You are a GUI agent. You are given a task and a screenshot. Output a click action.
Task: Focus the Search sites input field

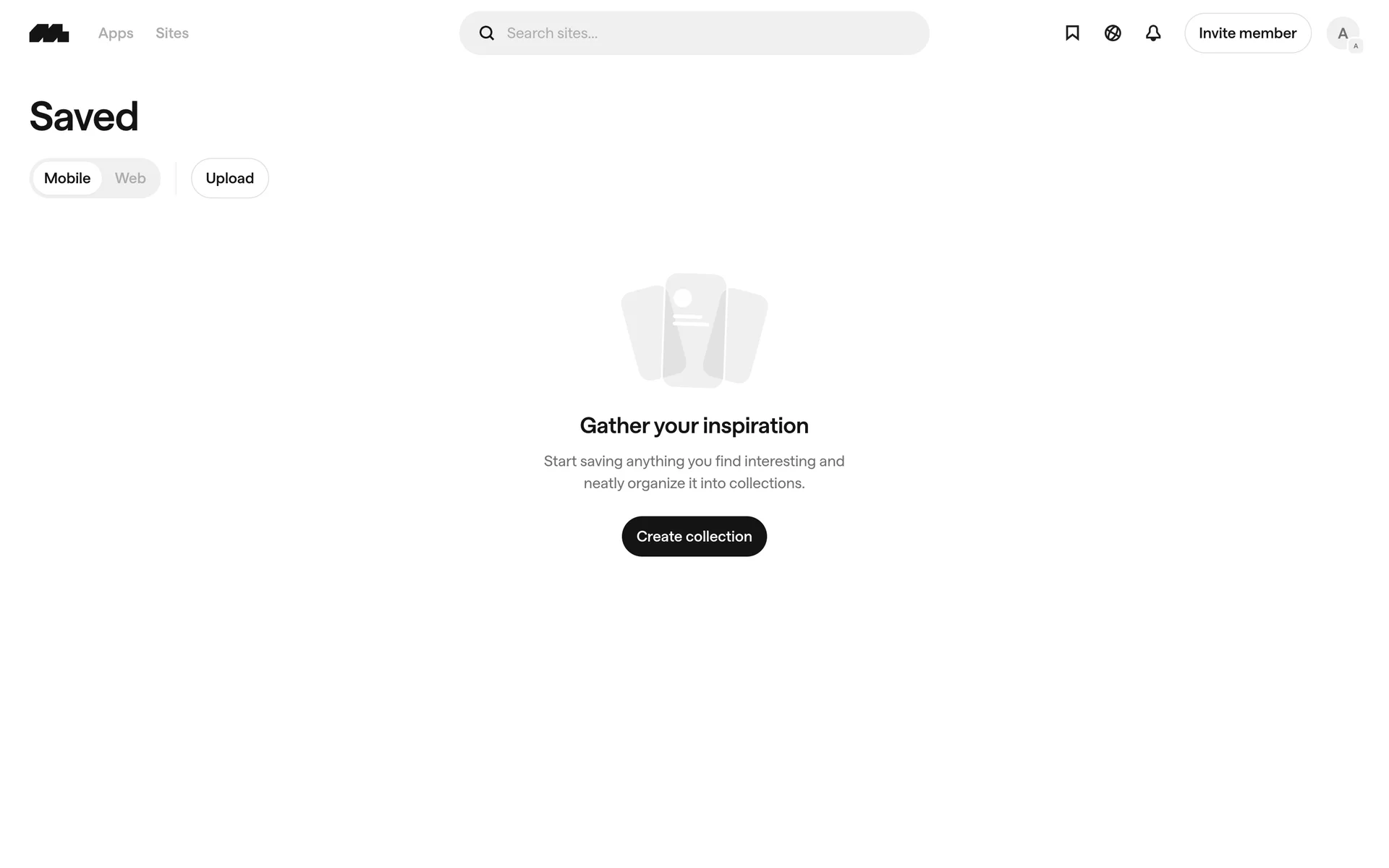(694, 33)
